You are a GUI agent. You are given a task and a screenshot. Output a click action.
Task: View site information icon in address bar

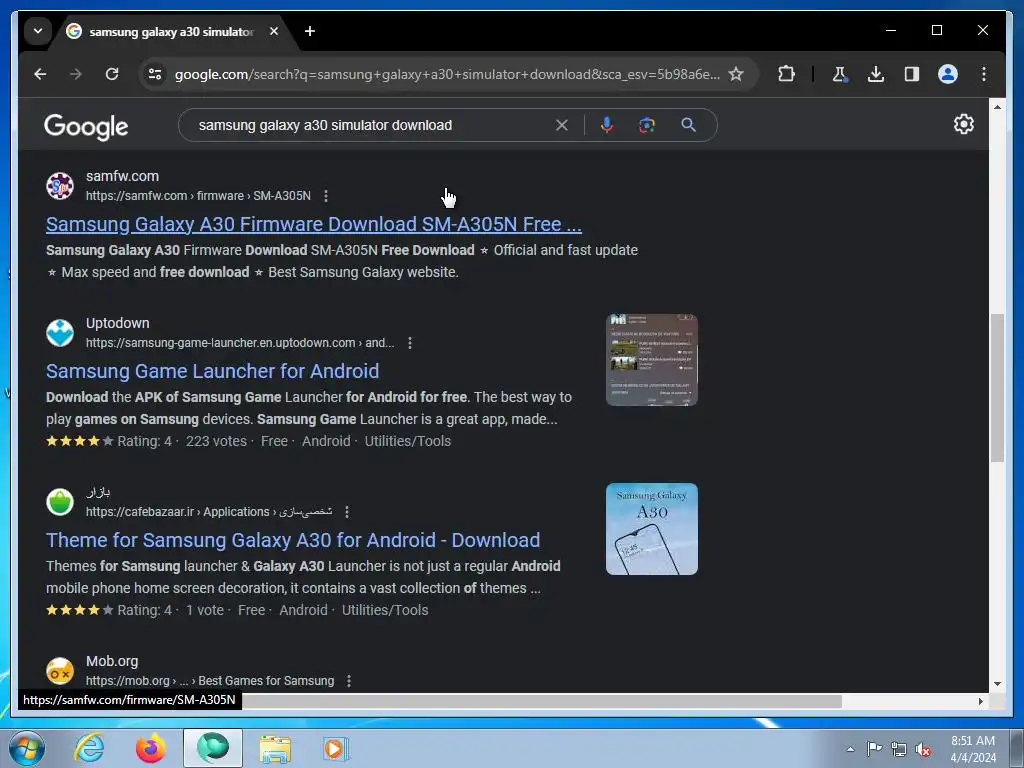point(155,74)
